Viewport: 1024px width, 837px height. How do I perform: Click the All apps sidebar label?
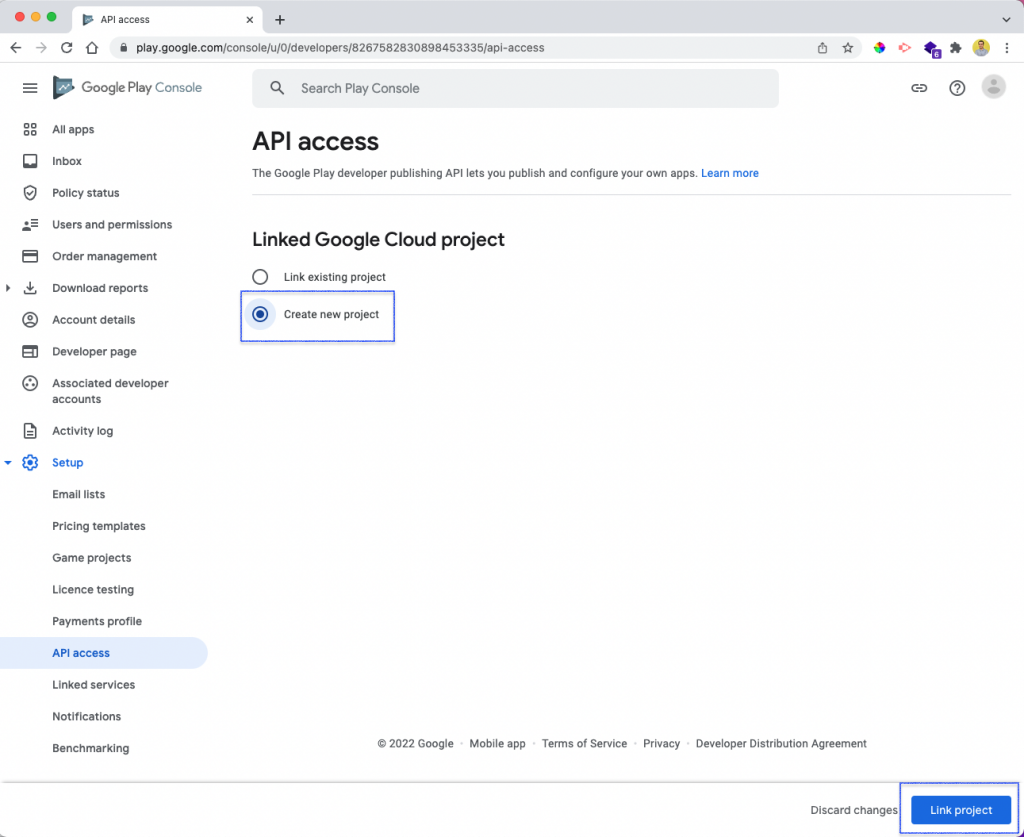[73, 129]
